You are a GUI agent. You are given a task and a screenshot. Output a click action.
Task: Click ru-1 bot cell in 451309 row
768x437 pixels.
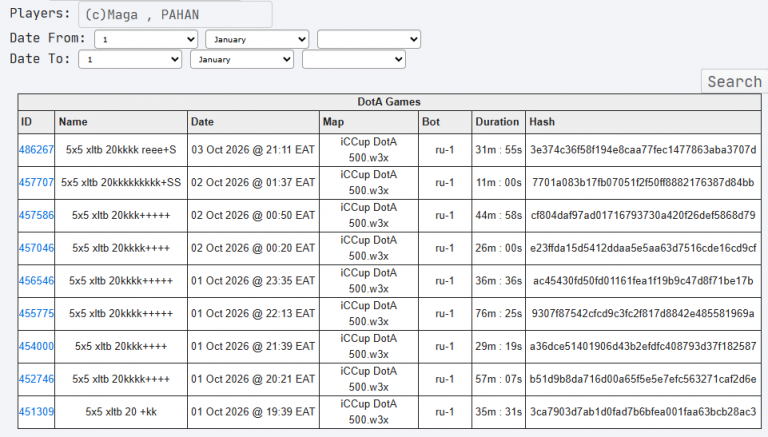click(445, 412)
